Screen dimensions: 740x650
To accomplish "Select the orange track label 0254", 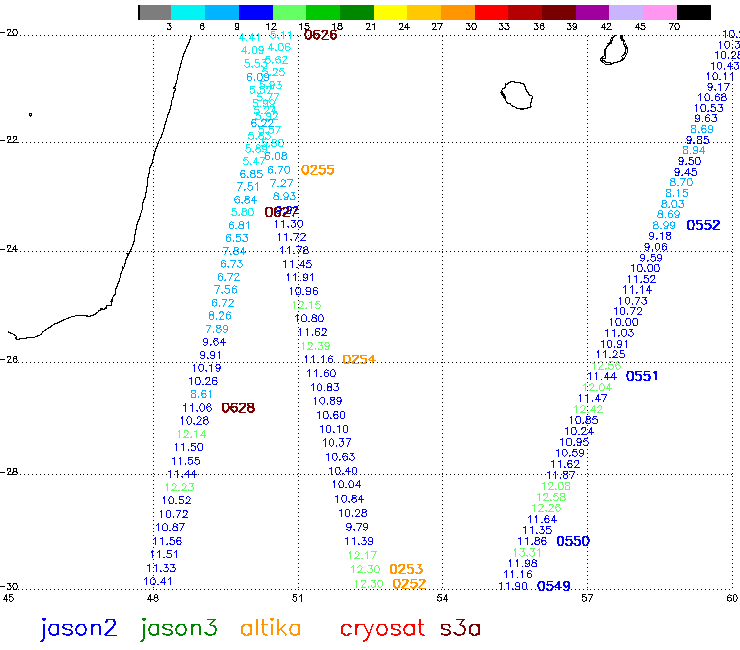I will [359, 360].
